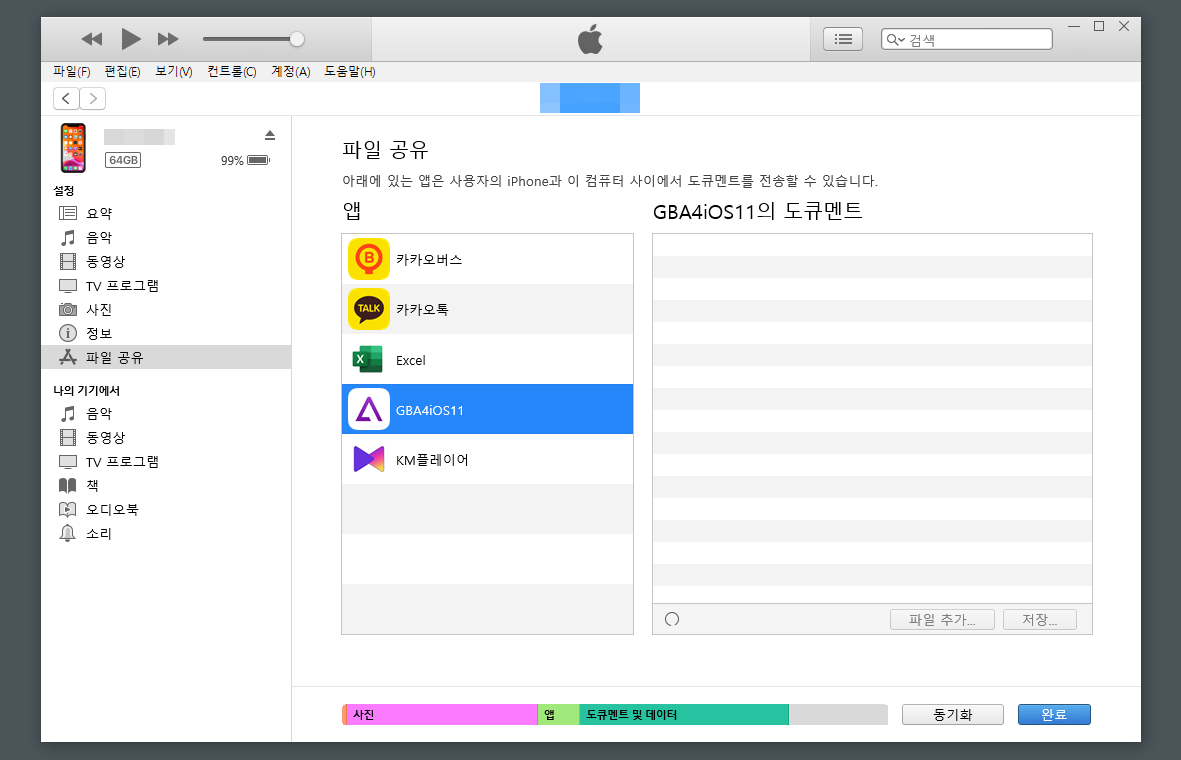1181x760 pixels.
Task: Open the 계정(A) menu
Action: (x=291, y=72)
